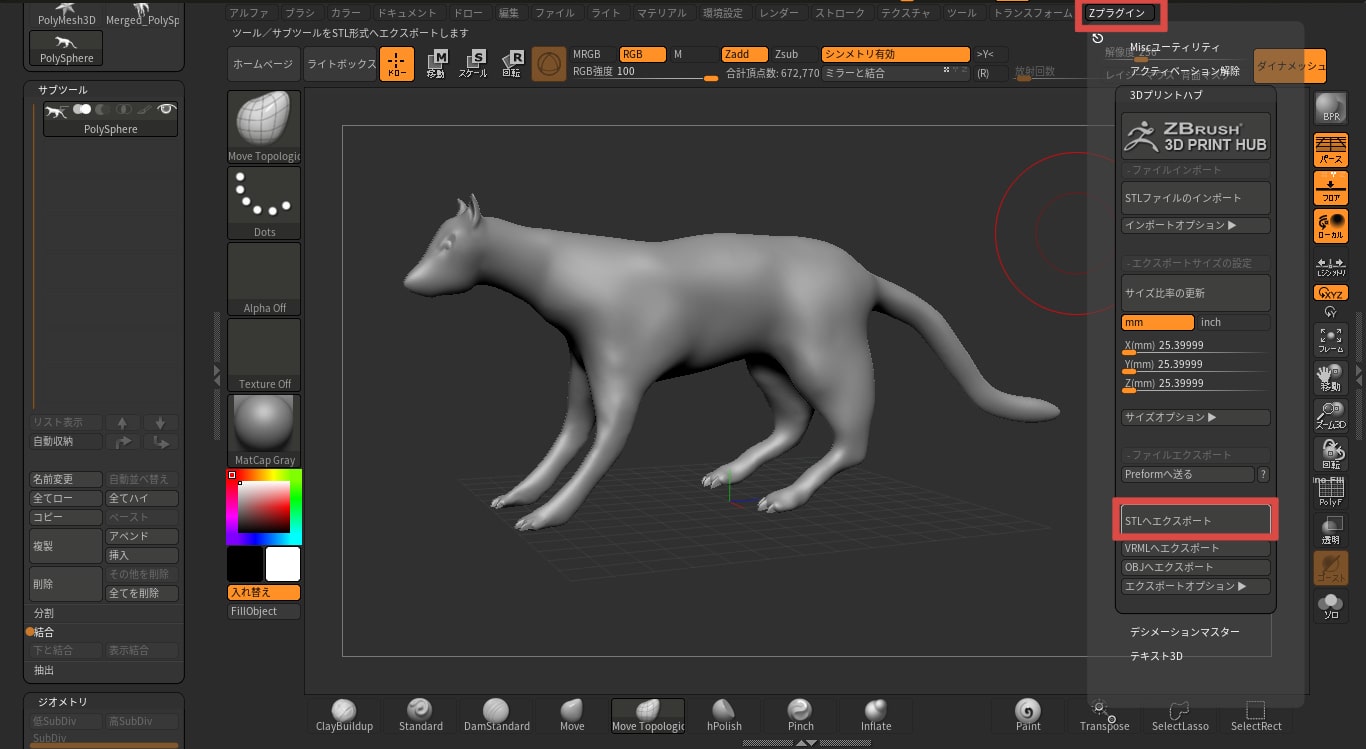This screenshot has width=1366, height=749.
Task: Expand Export Options (エクスポートオプション)
Action: pyautogui.click(x=1196, y=587)
